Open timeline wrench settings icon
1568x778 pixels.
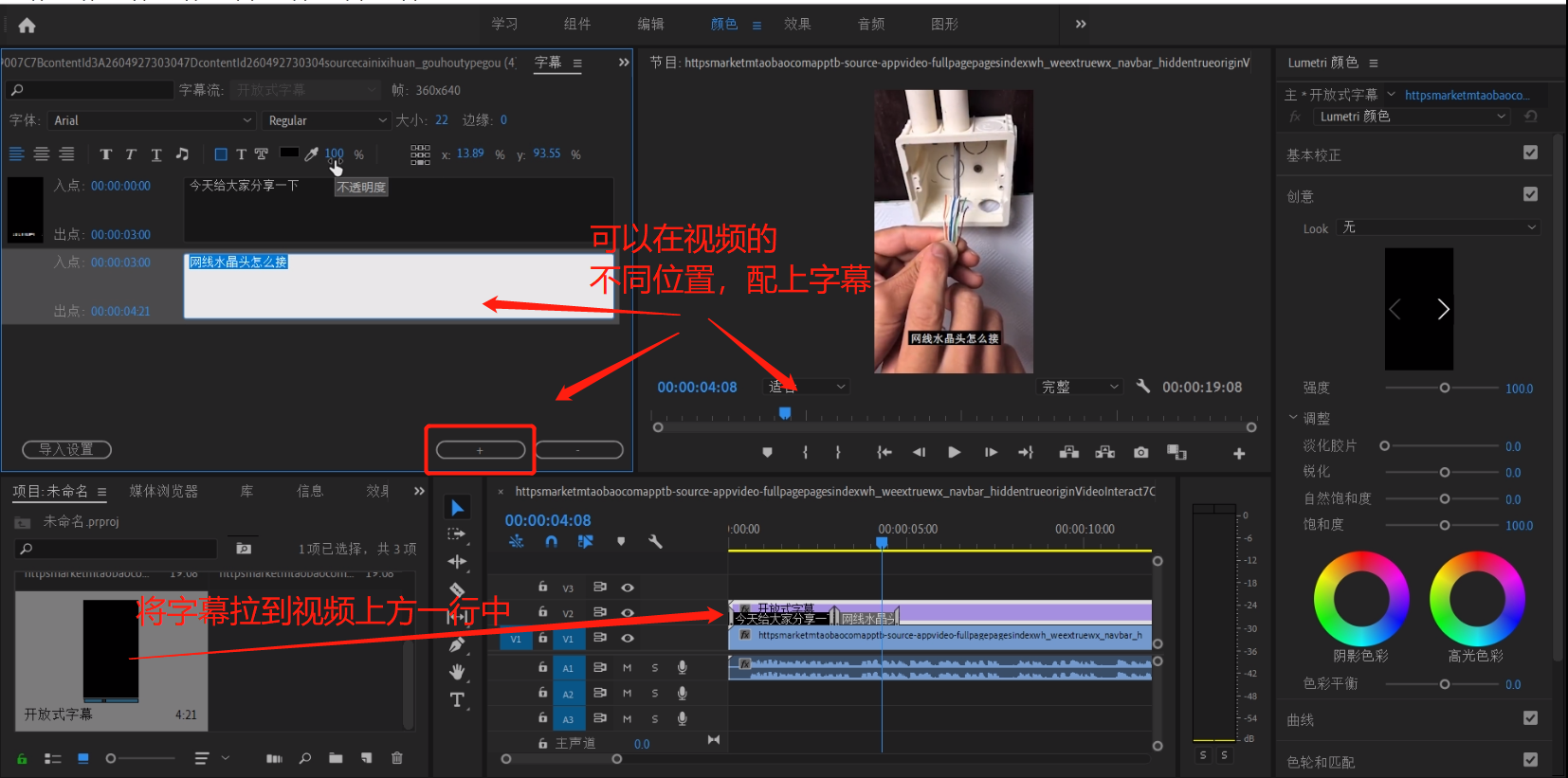coord(655,542)
